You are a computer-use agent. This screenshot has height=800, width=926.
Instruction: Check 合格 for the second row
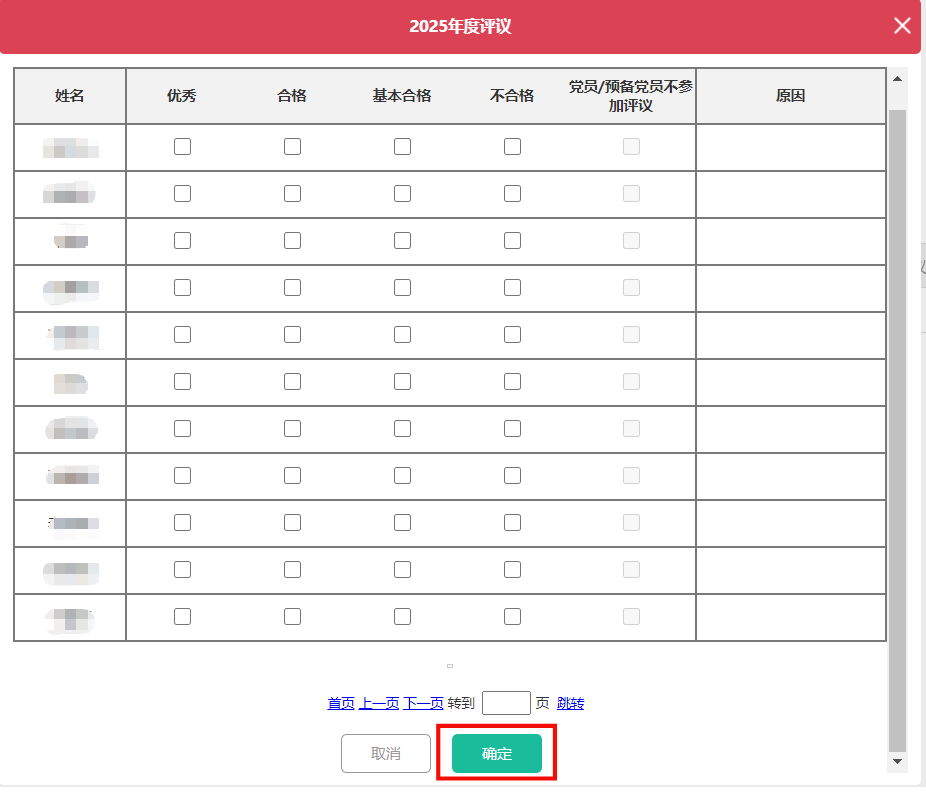[x=292, y=194]
